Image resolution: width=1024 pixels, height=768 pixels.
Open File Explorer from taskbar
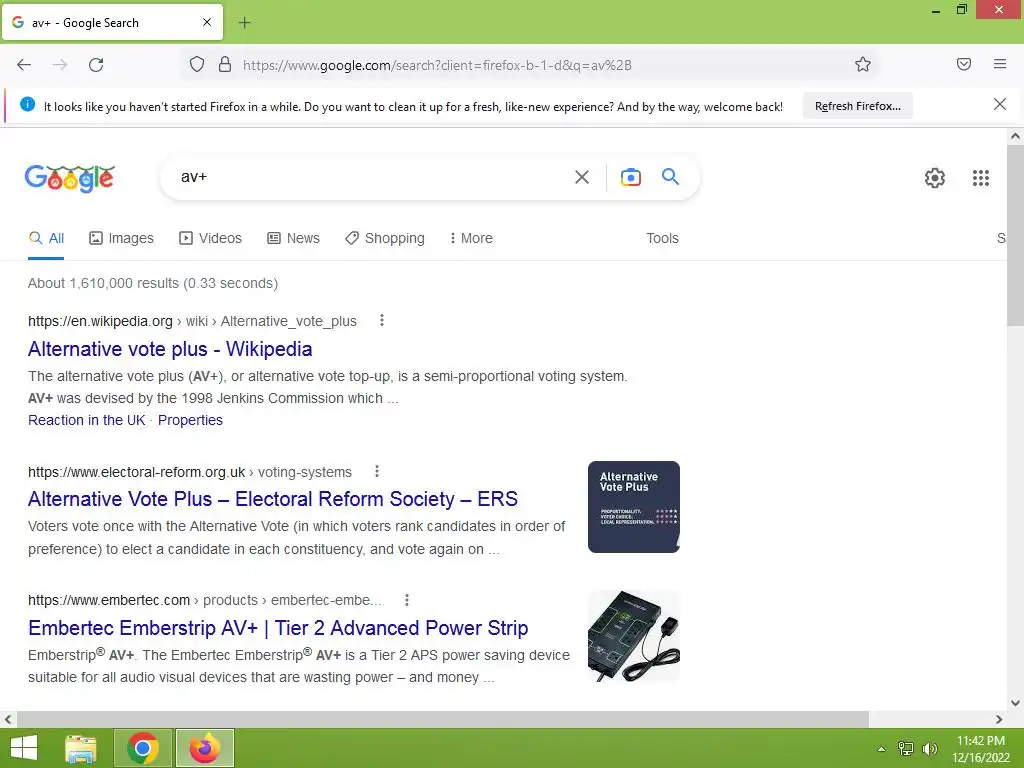pyautogui.click(x=81, y=748)
